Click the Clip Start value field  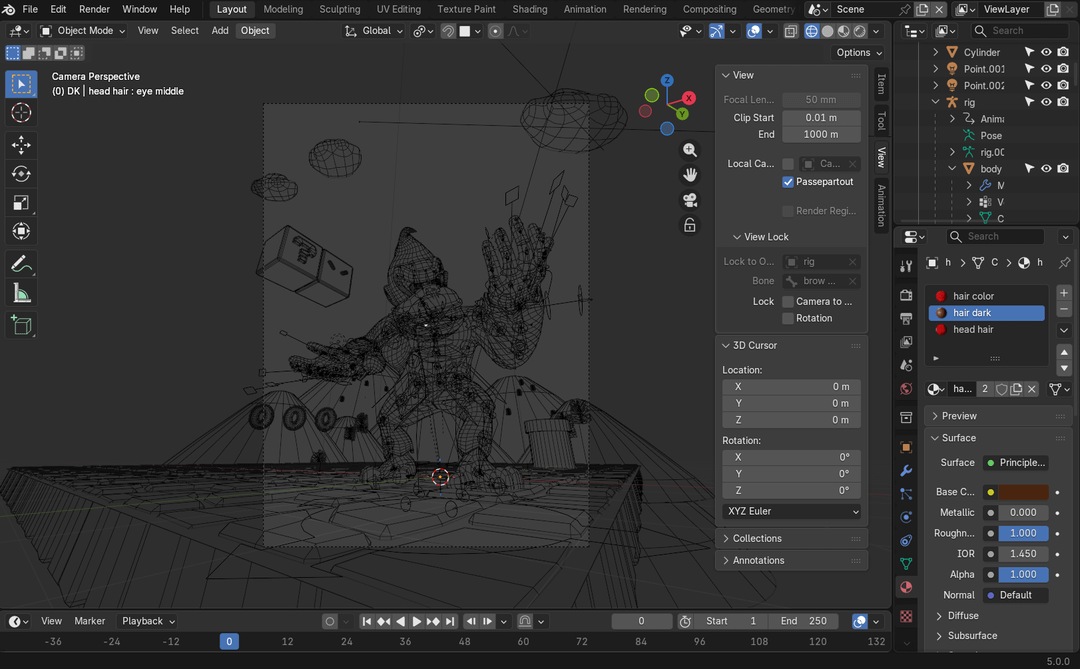pyautogui.click(x=821, y=117)
